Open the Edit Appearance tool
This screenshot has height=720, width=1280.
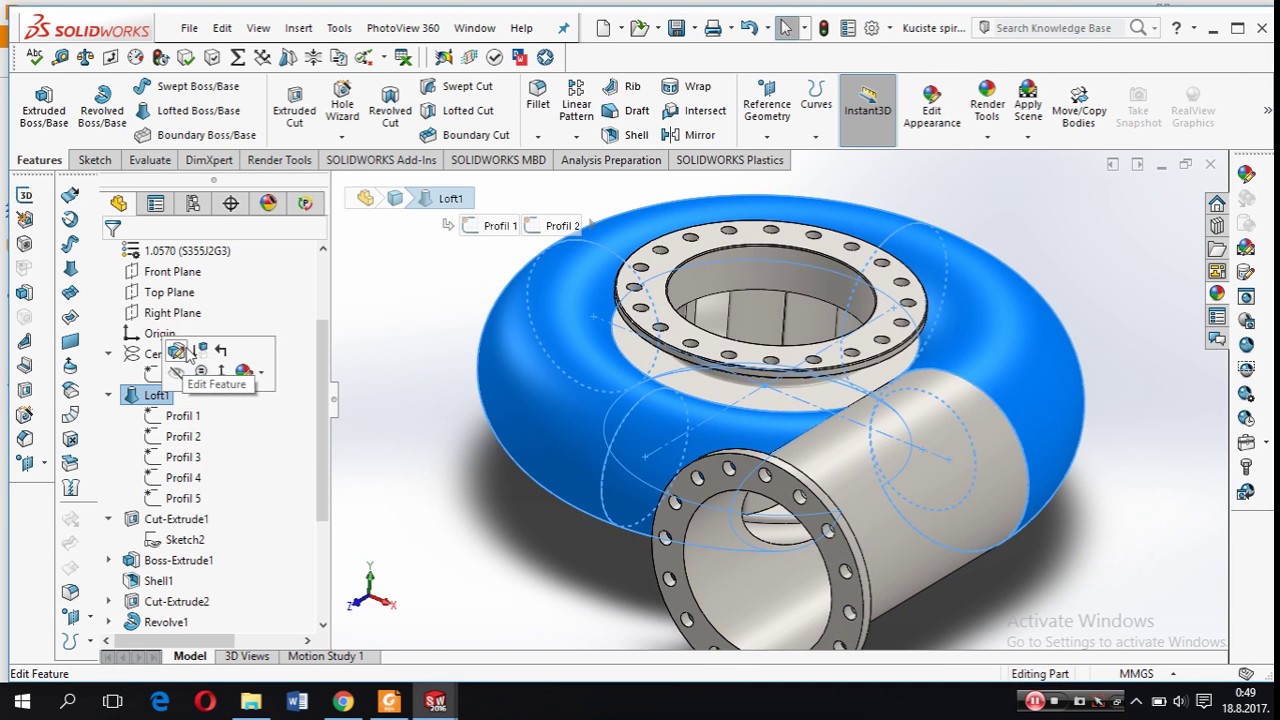[932, 107]
